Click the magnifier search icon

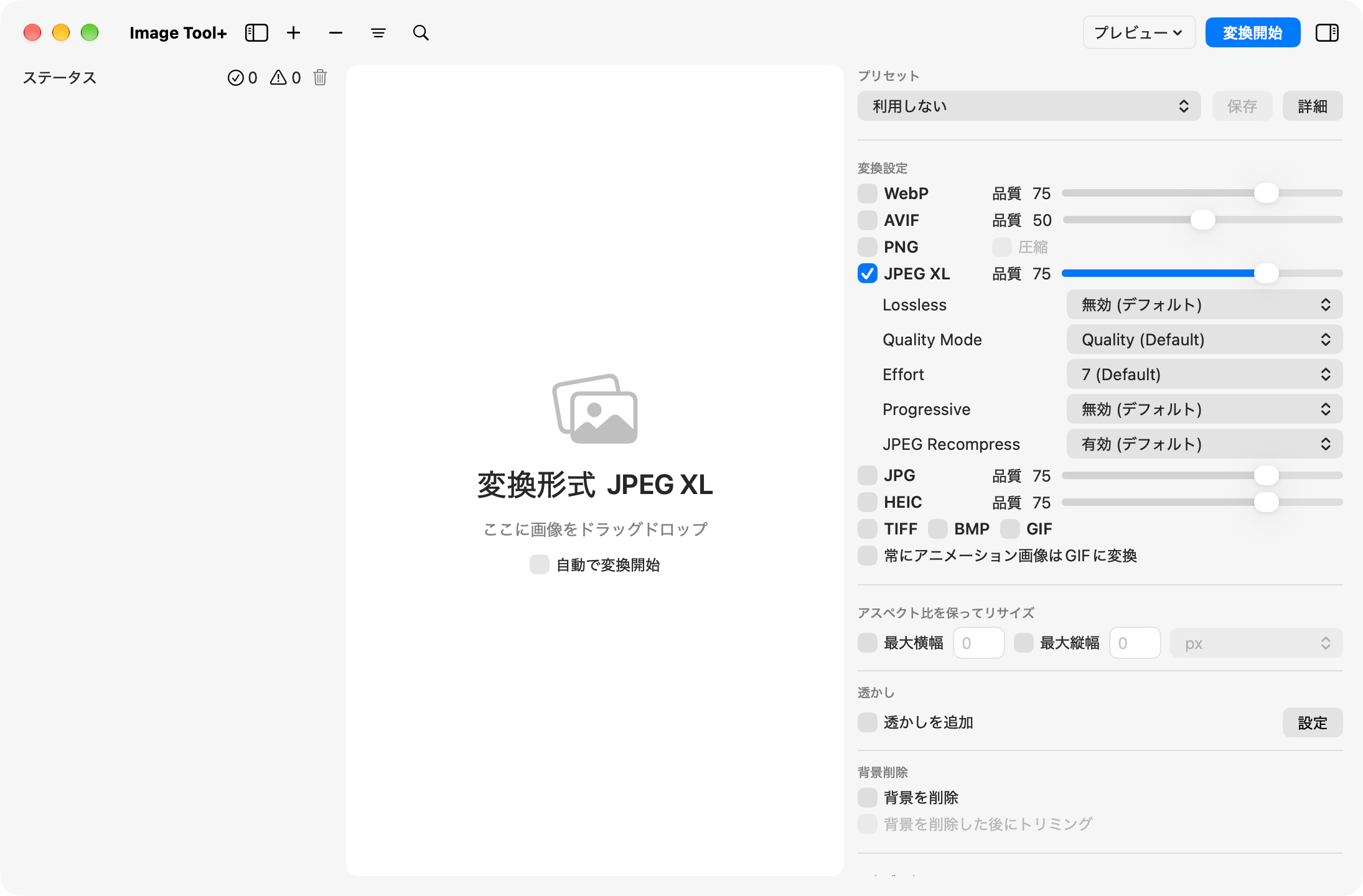click(x=421, y=33)
